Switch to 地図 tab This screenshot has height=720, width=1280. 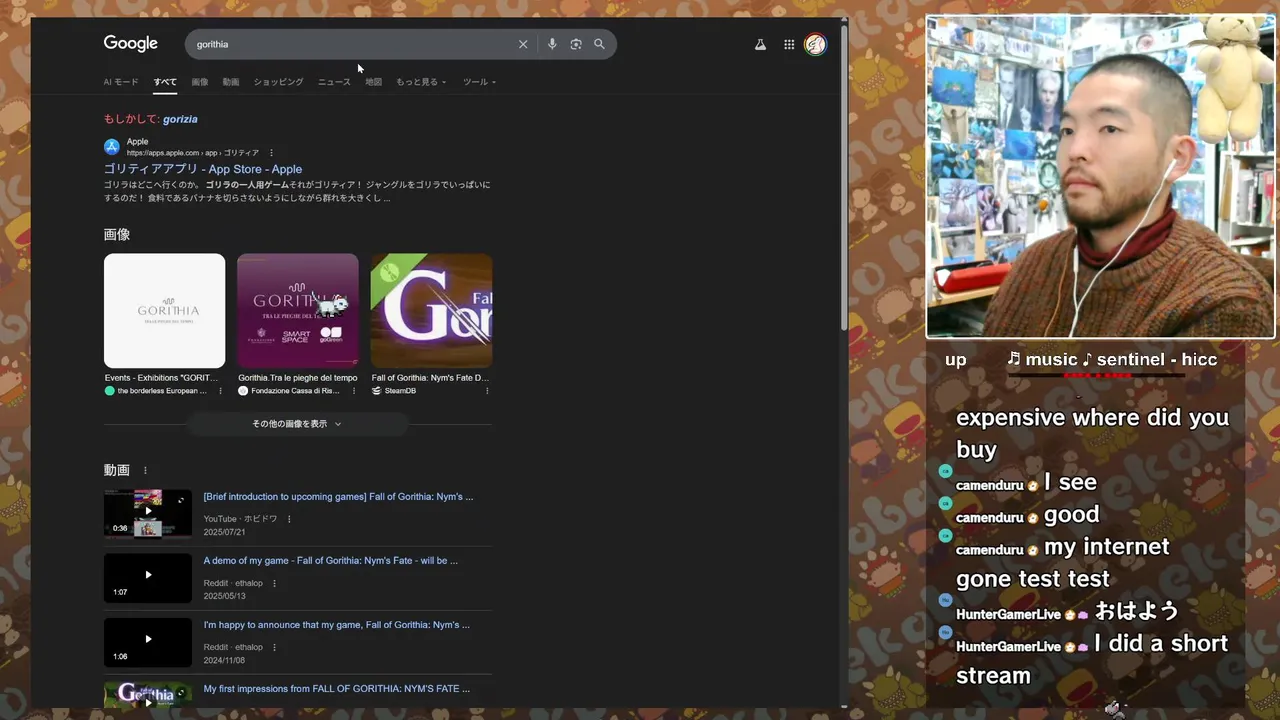(373, 82)
